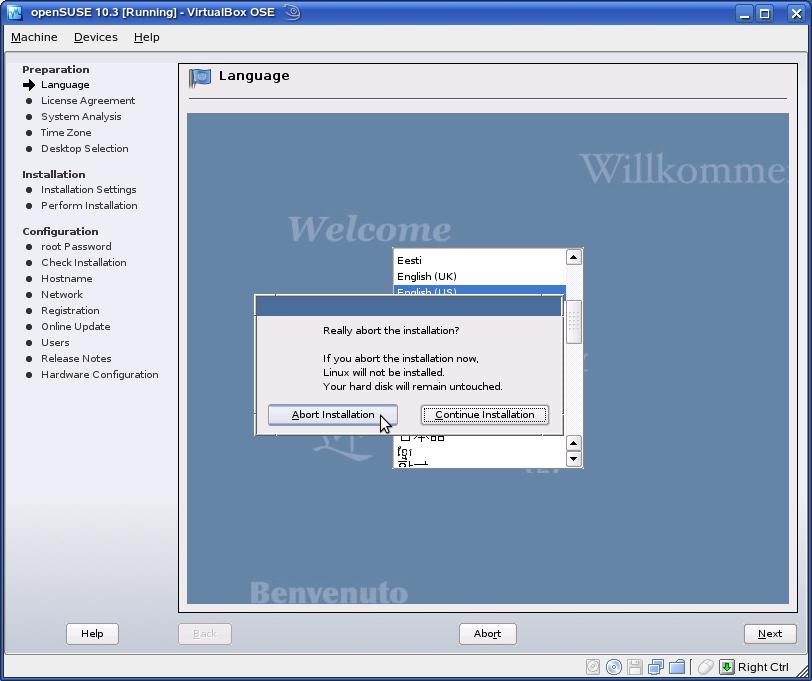This screenshot has width=812, height=681.
Task: Click the System Analysis step in sidebar
Action: [x=81, y=117]
